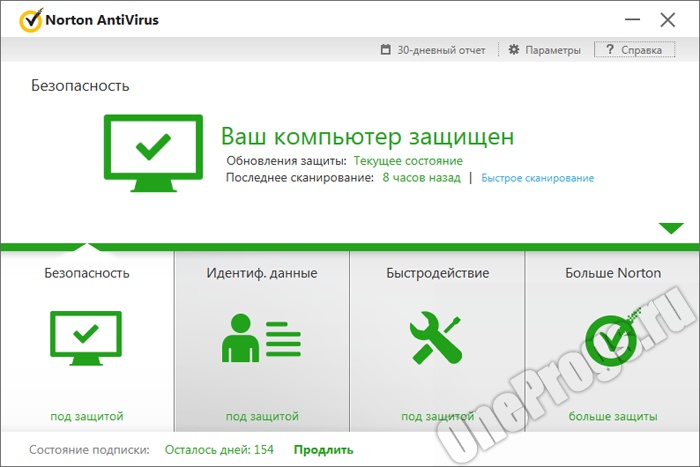Screen dimensions: 700x467
Task: Click the Осталось дней: 154 subscription status
Action: 219,450
